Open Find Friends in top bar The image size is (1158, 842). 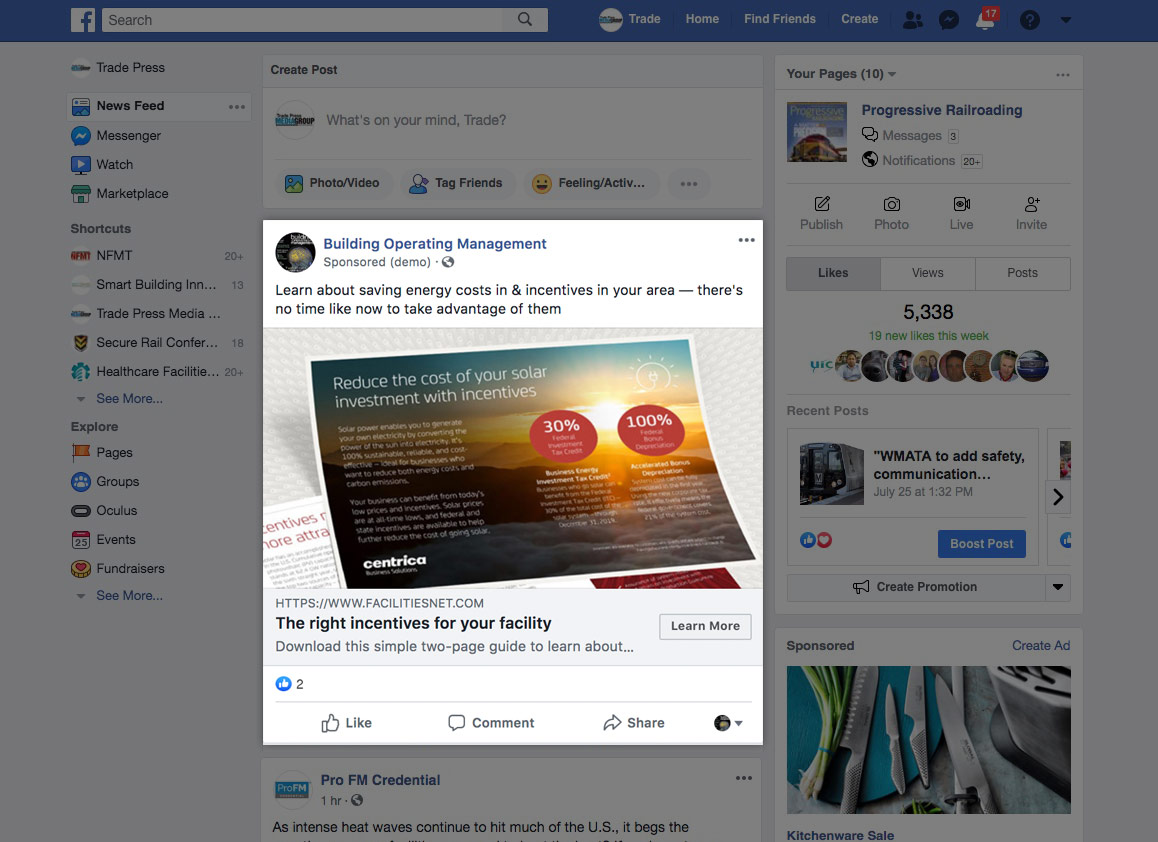[780, 19]
